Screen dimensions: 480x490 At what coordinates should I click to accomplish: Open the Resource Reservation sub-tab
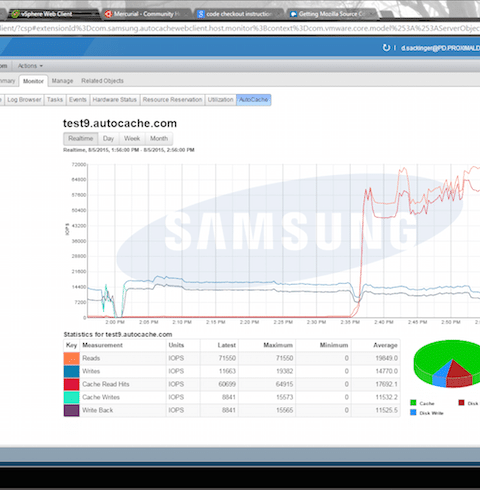[x=172, y=100]
